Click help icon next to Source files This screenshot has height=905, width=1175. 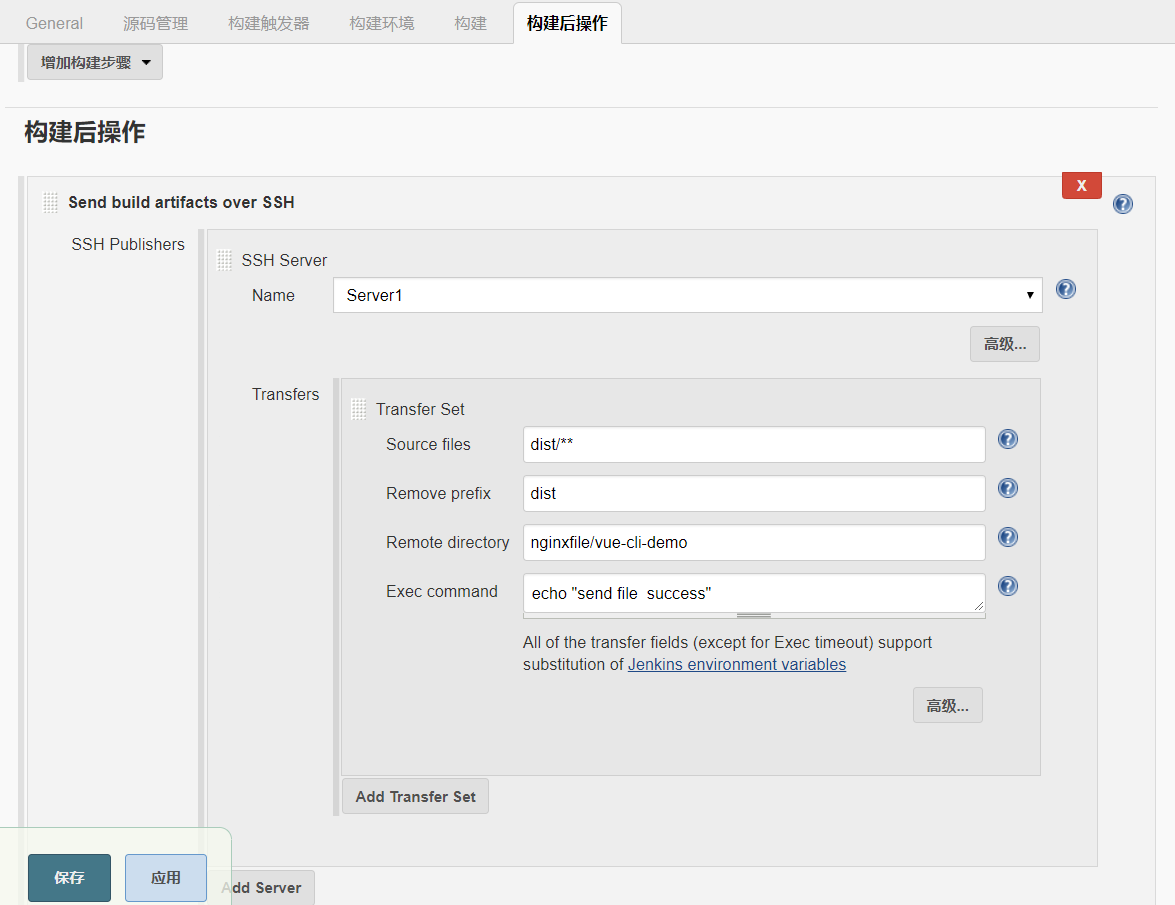tap(1008, 439)
